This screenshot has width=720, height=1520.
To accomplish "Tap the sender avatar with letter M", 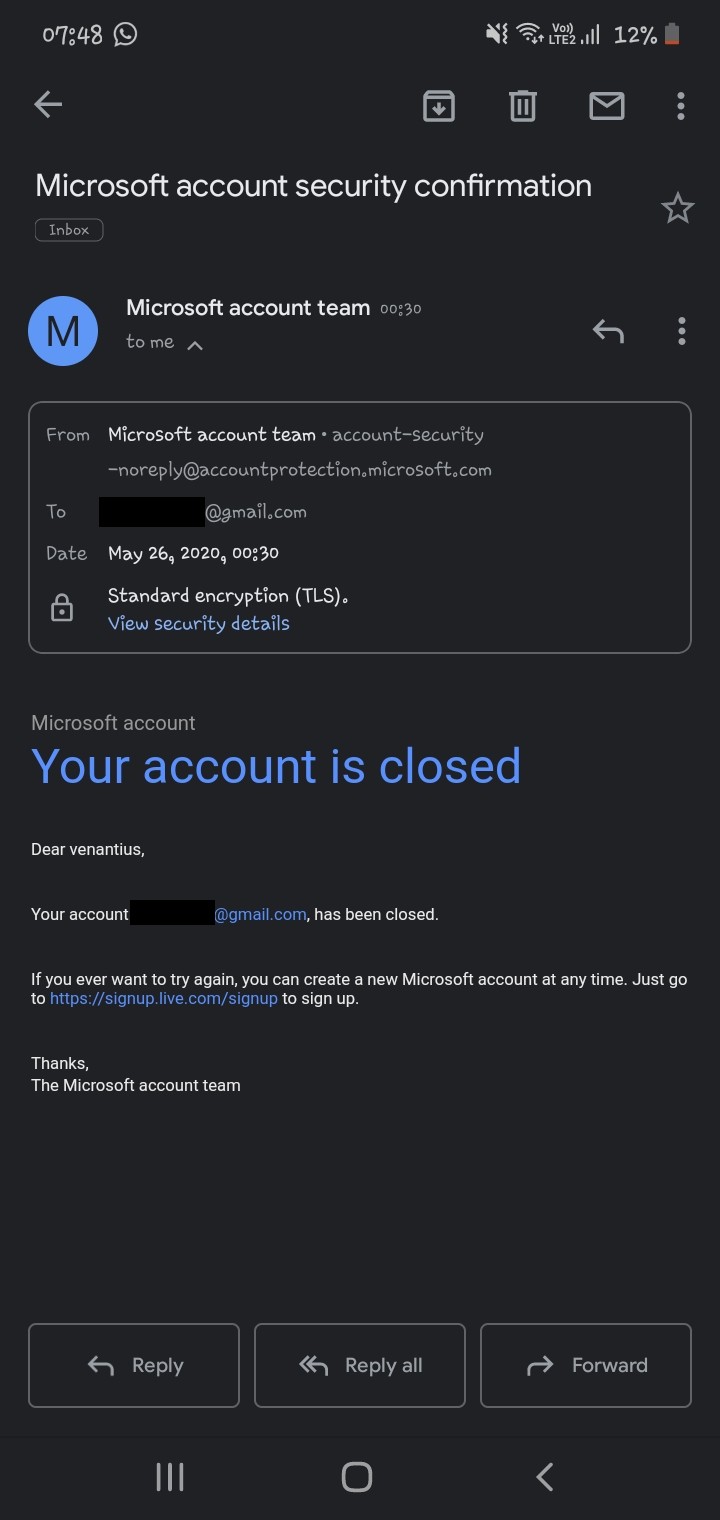I will [63, 330].
